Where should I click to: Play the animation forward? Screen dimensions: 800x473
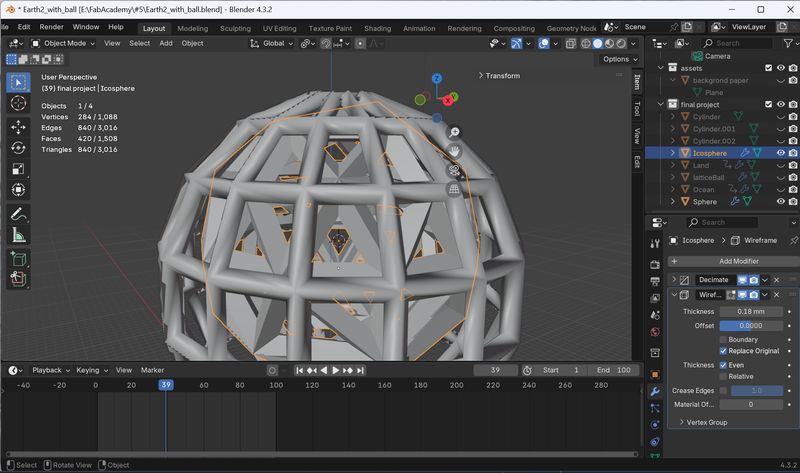click(336, 370)
